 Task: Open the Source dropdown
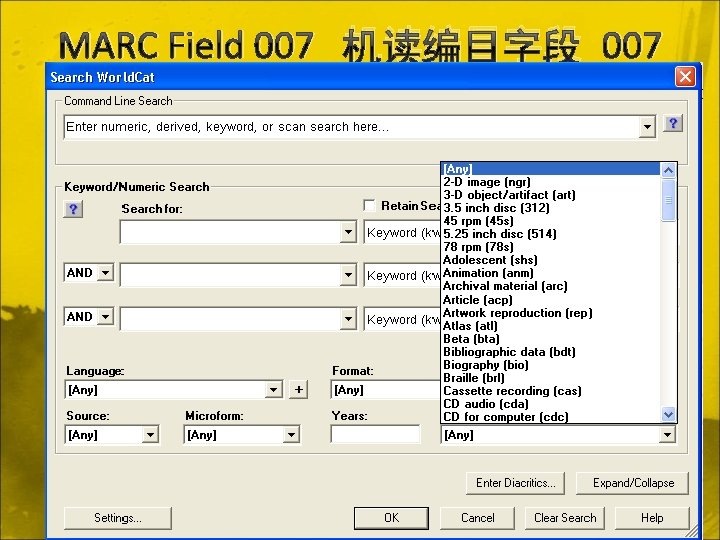coord(150,435)
